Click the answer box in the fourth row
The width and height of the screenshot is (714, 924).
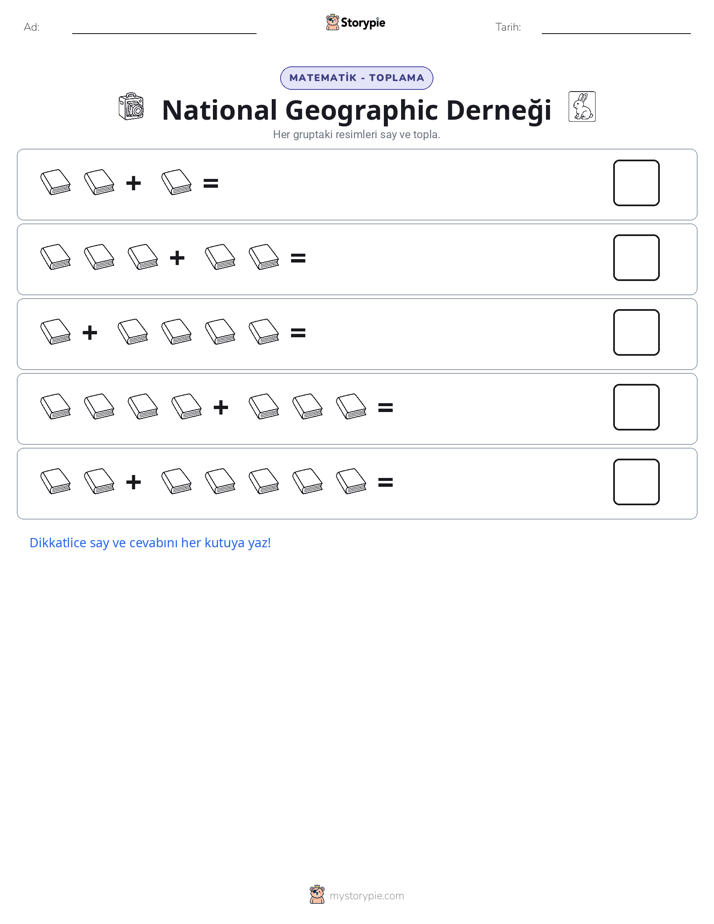tap(636, 407)
